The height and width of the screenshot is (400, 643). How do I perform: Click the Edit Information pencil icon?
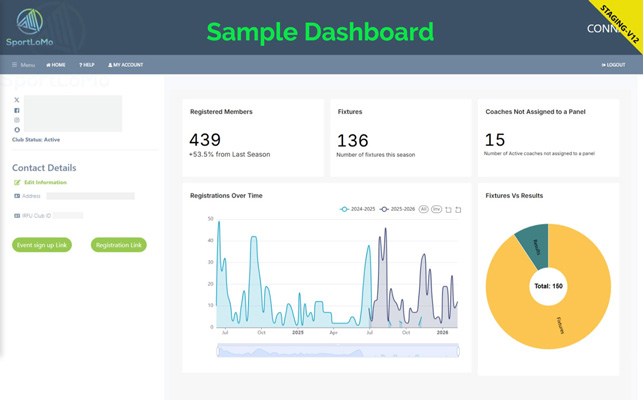click(x=17, y=183)
